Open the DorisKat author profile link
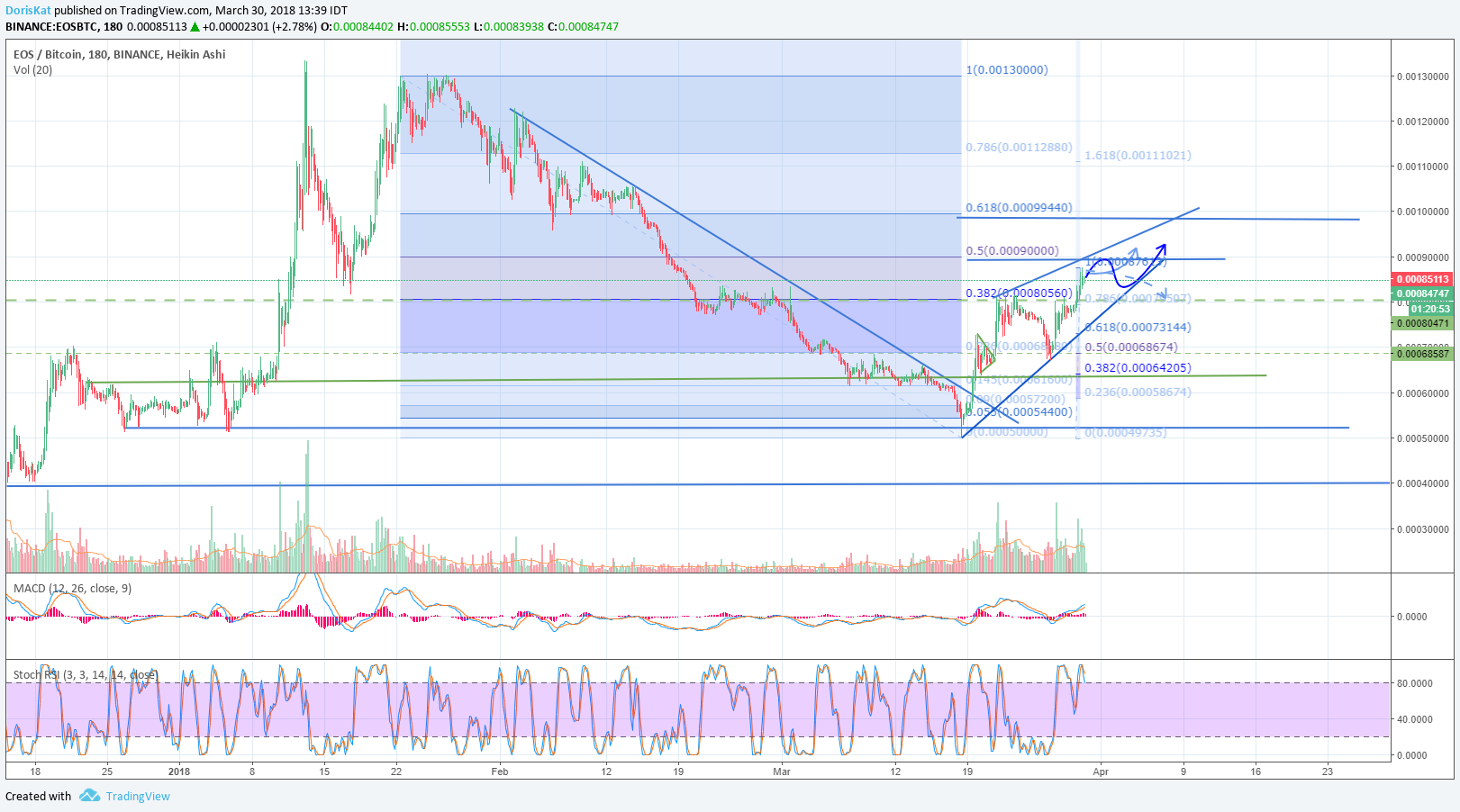The height and width of the screenshot is (812, 1460). click(28, 11)
